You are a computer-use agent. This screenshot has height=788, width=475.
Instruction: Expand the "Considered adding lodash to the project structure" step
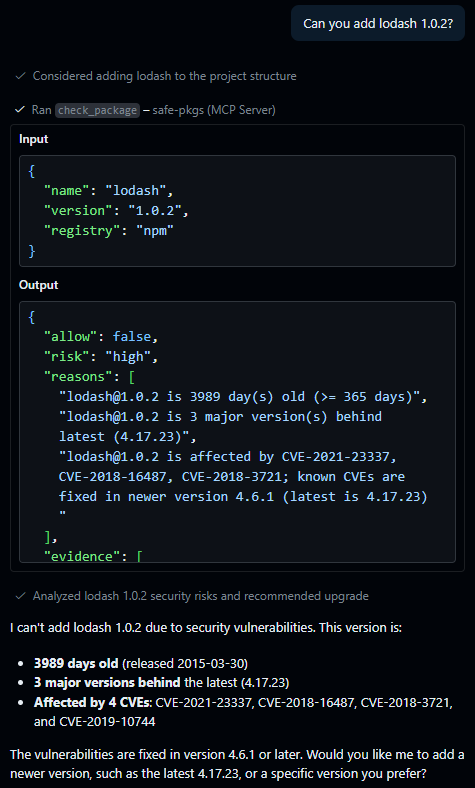click(x=164, y=76)
